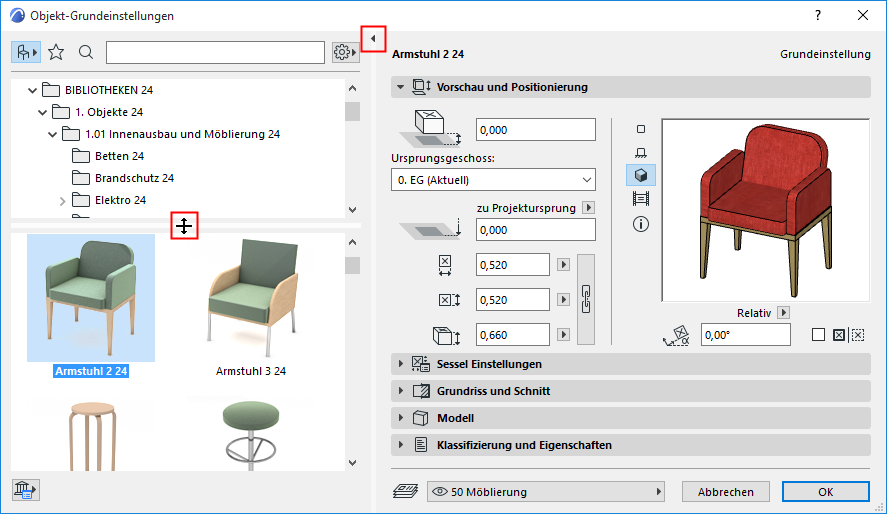Expand the Modell panel

(401, 418)
